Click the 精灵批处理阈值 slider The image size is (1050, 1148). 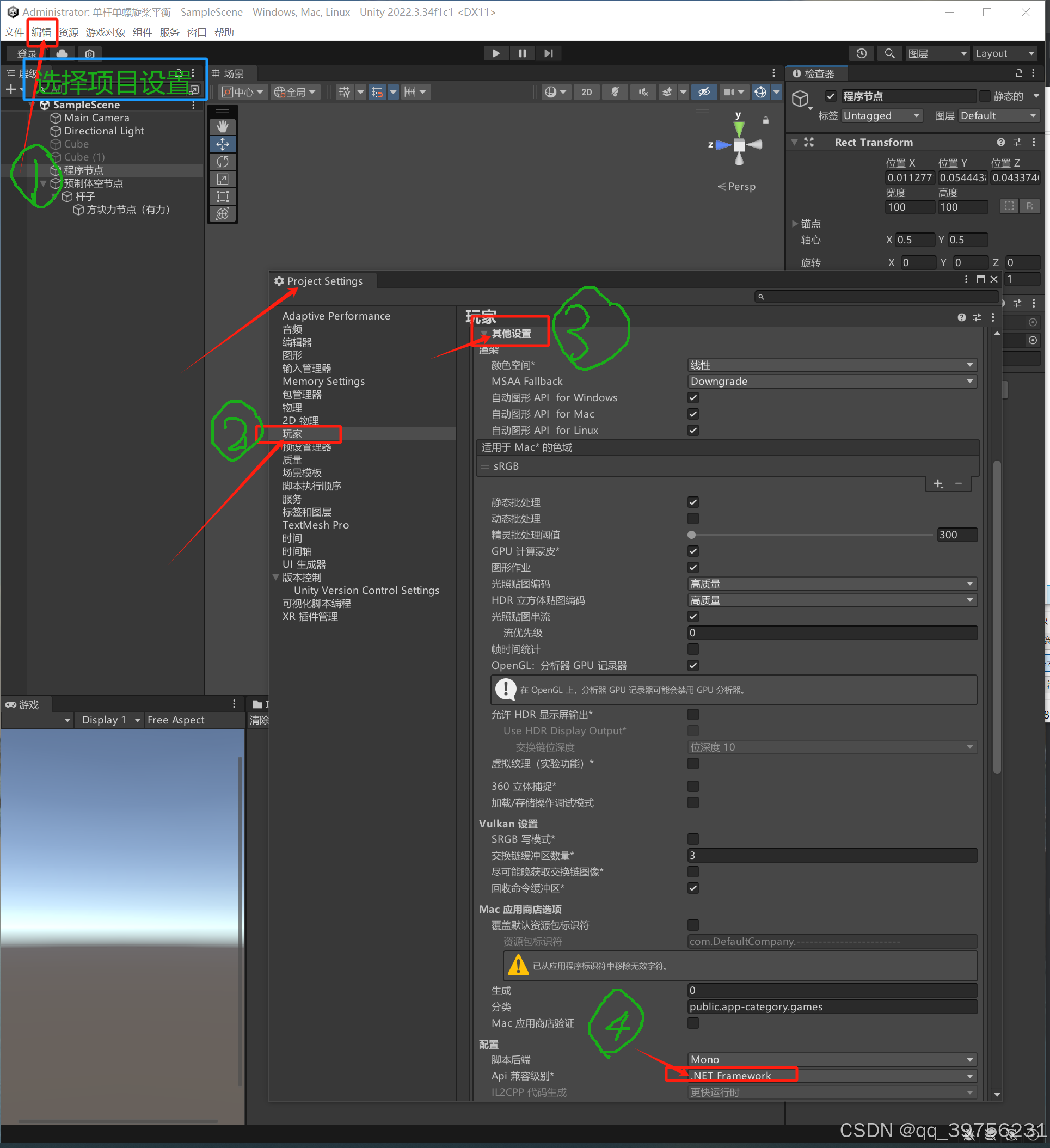pos(691,535)
